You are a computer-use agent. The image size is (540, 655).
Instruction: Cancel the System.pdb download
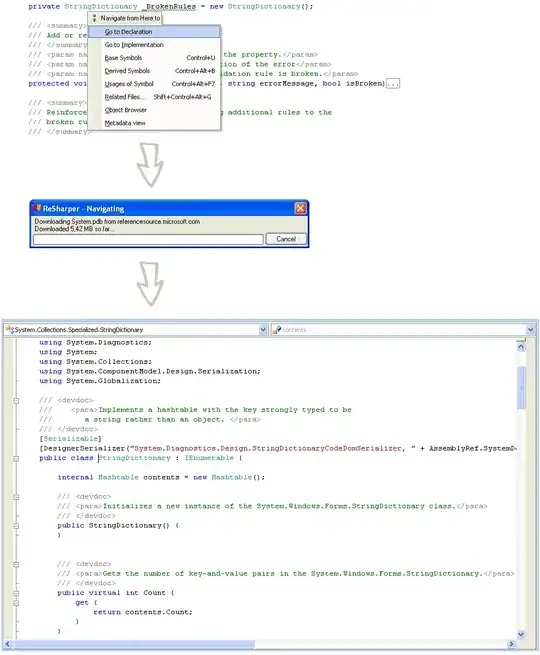[x=286, y=239]
